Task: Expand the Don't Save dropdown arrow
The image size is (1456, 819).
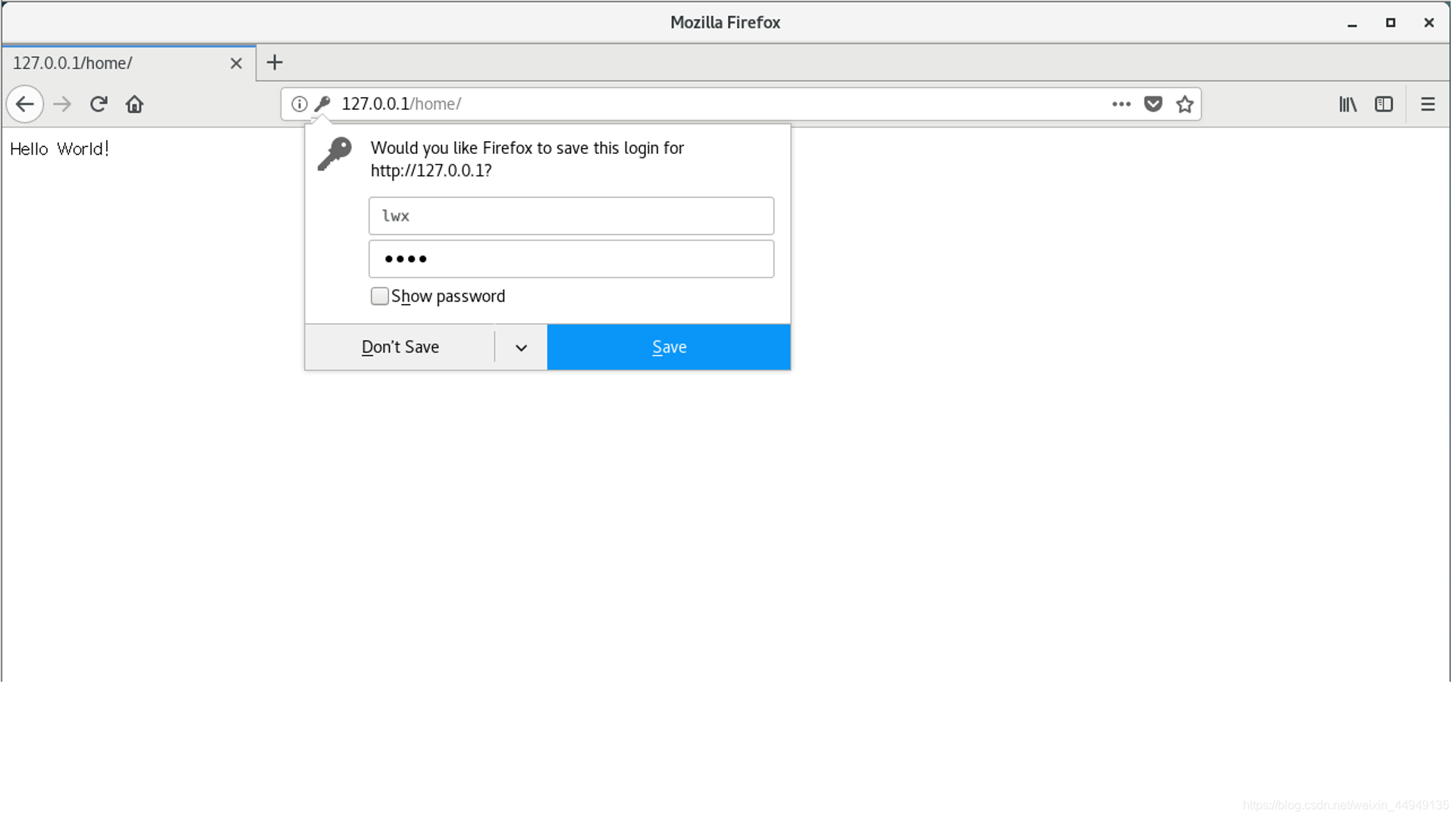Action: tap(521, 347)
